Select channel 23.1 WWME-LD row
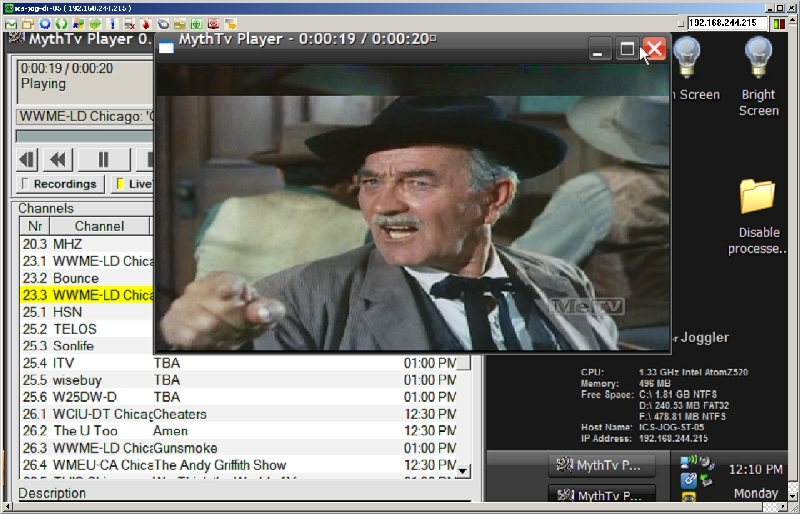 pos(87,261)
